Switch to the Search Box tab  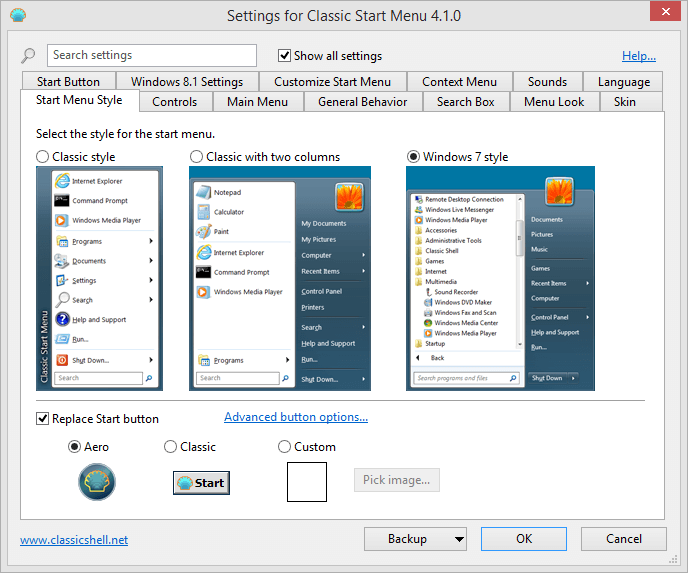click(466, 102)
